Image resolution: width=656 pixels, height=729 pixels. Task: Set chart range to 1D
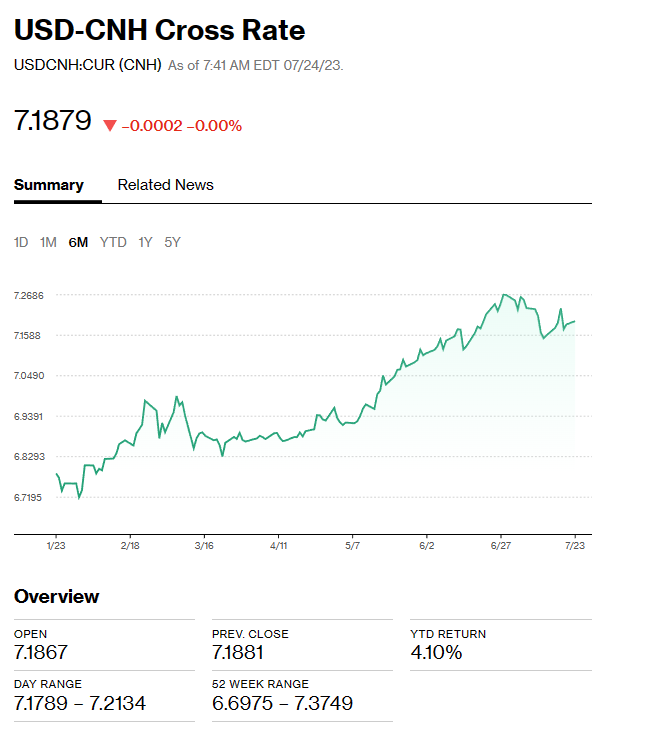click(x=21, y=242)
